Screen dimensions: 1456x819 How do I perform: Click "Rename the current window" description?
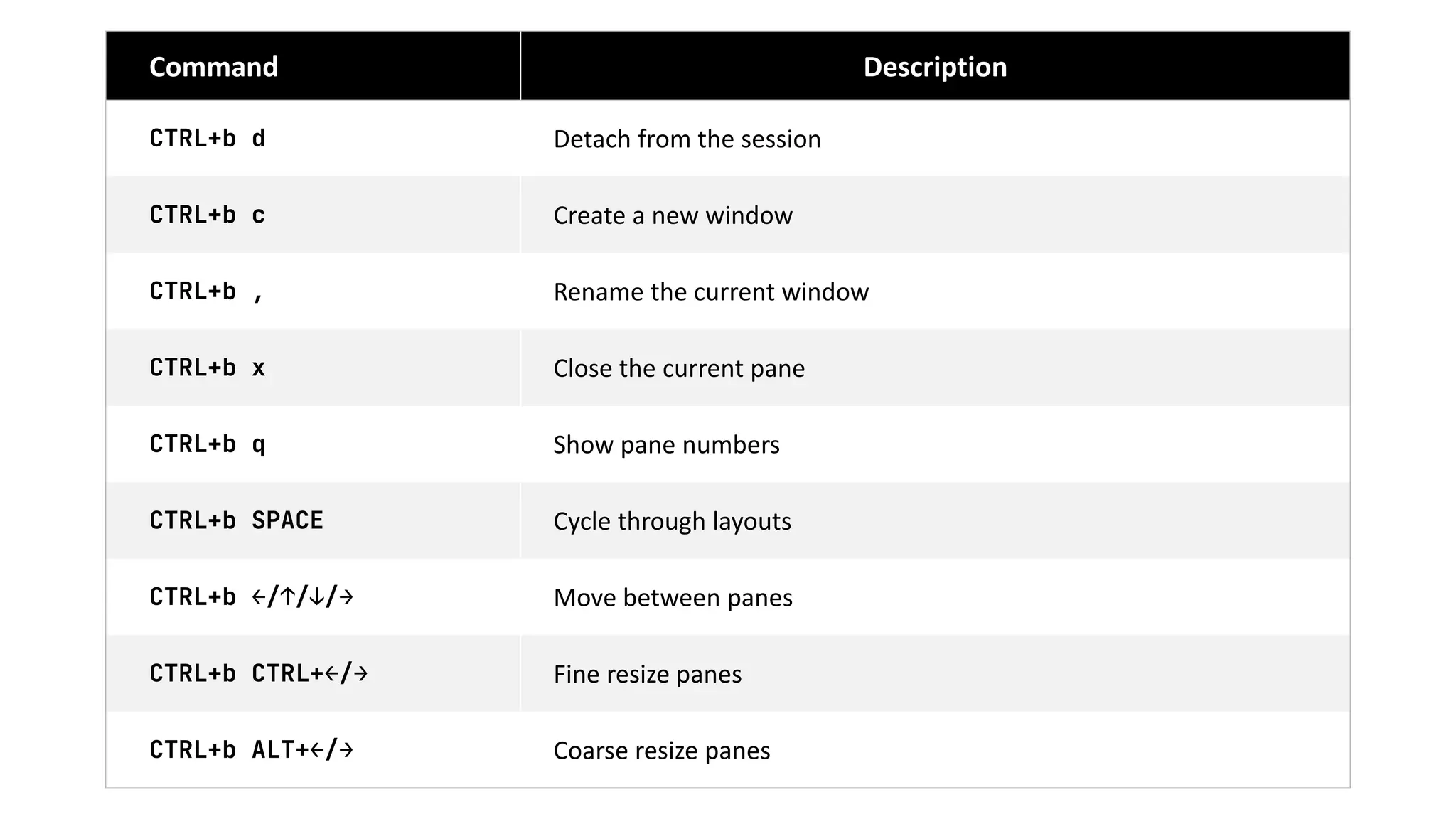point(711,292)
